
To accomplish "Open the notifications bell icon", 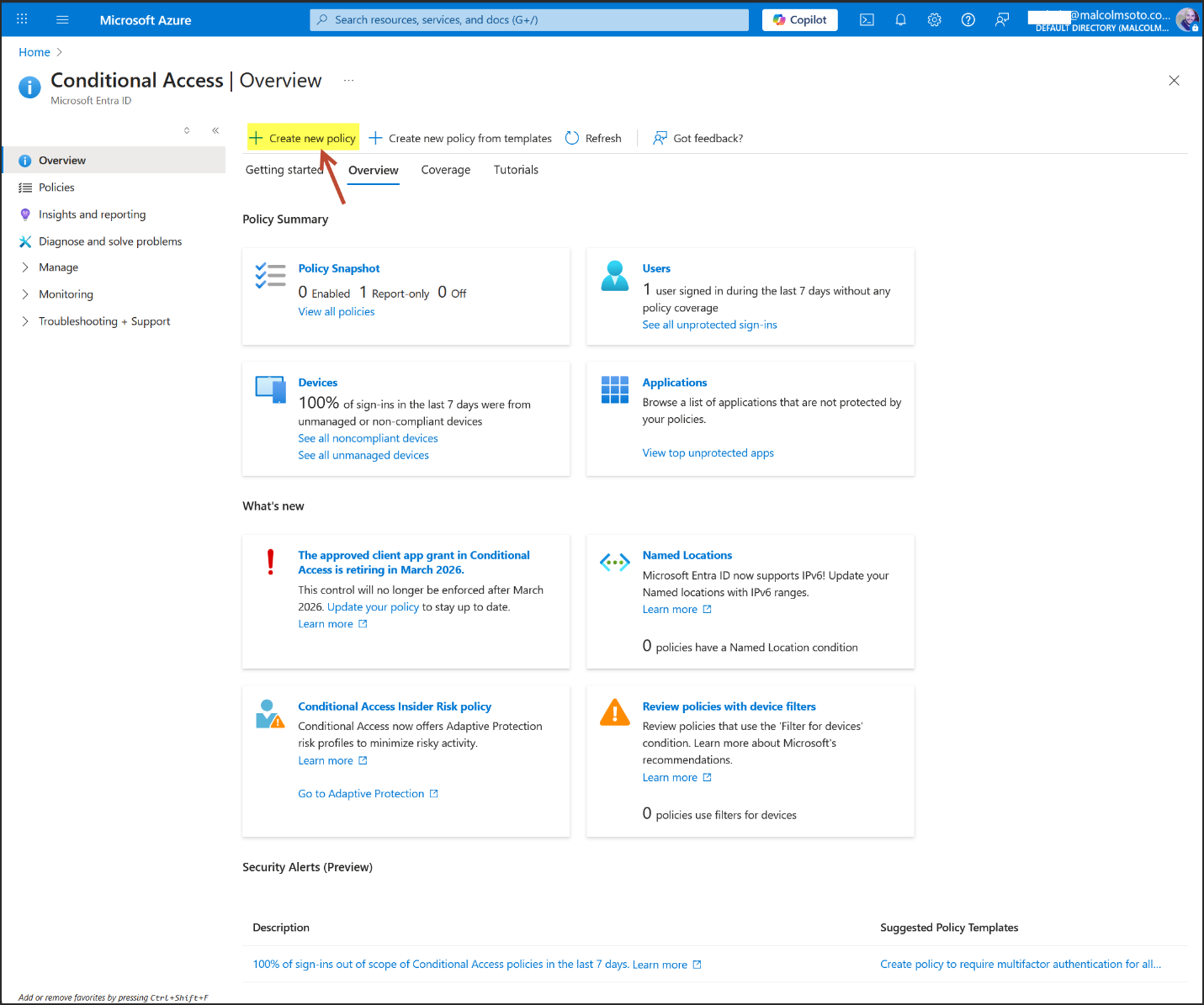I will [x=900, y=20].
